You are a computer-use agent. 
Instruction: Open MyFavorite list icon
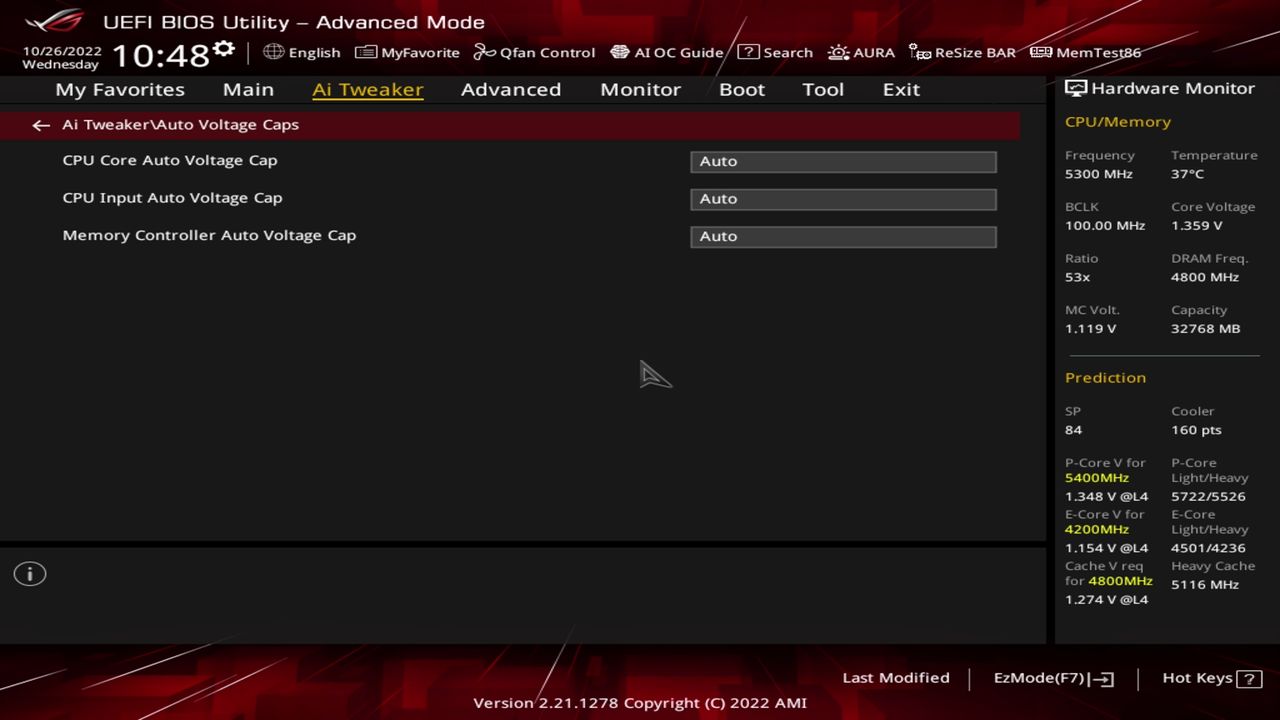point(366,52)
